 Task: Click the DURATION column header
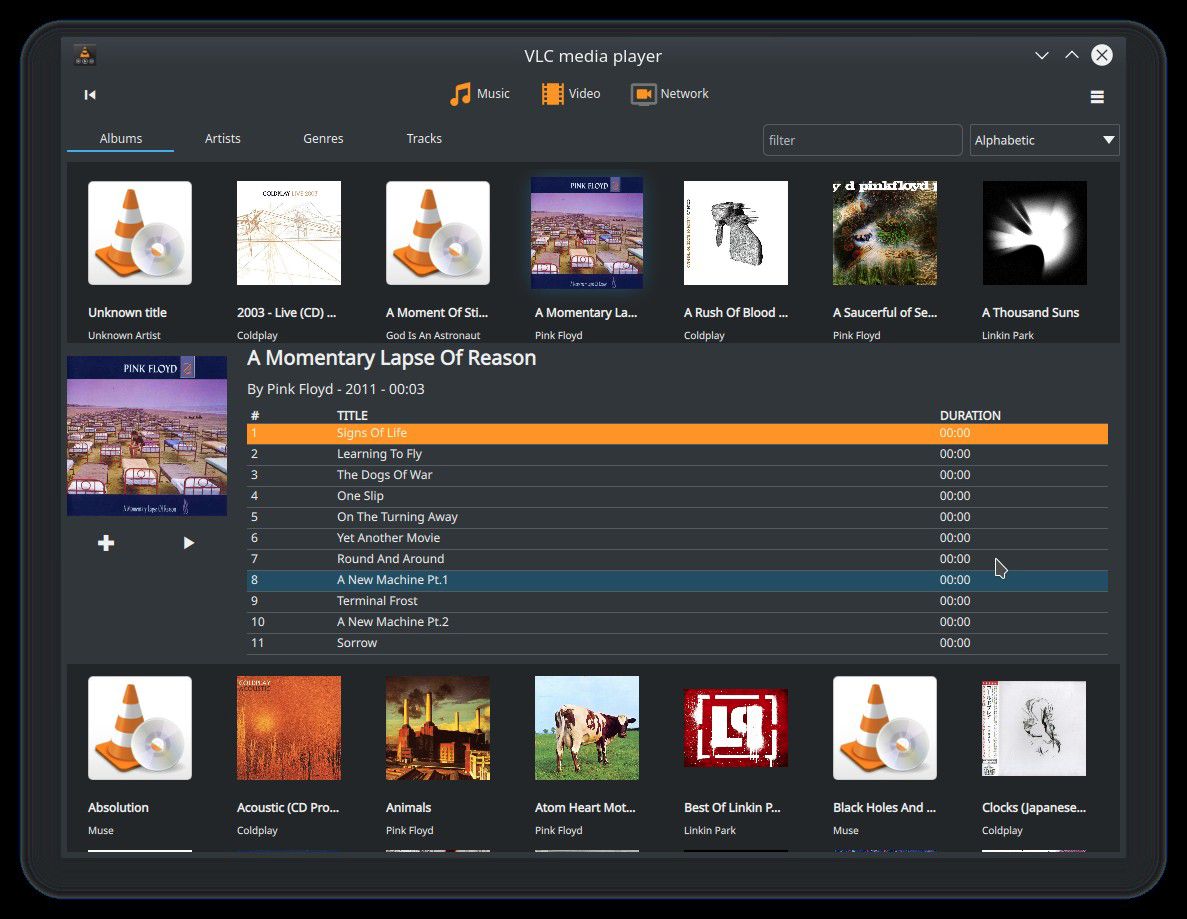pyautogui.click(x=970, y=416)
